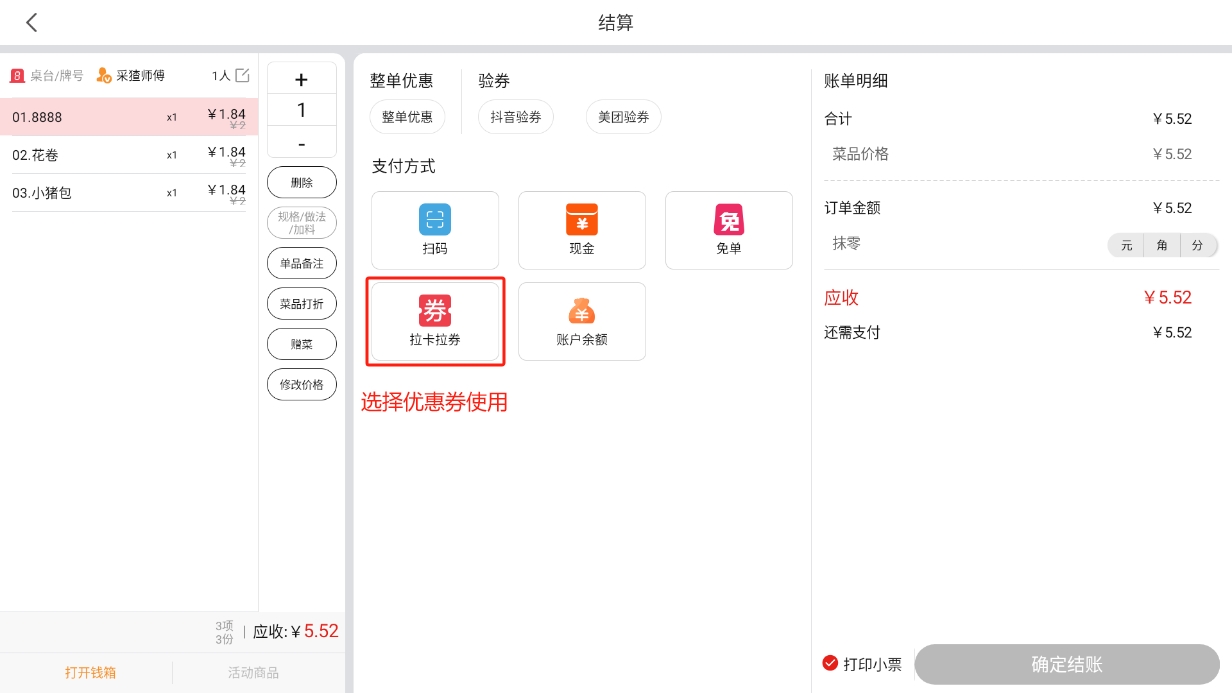1232x693 pixels.
Task: Select 角 rounding option
Action: pyautogui.click(x=1162, y=245)
